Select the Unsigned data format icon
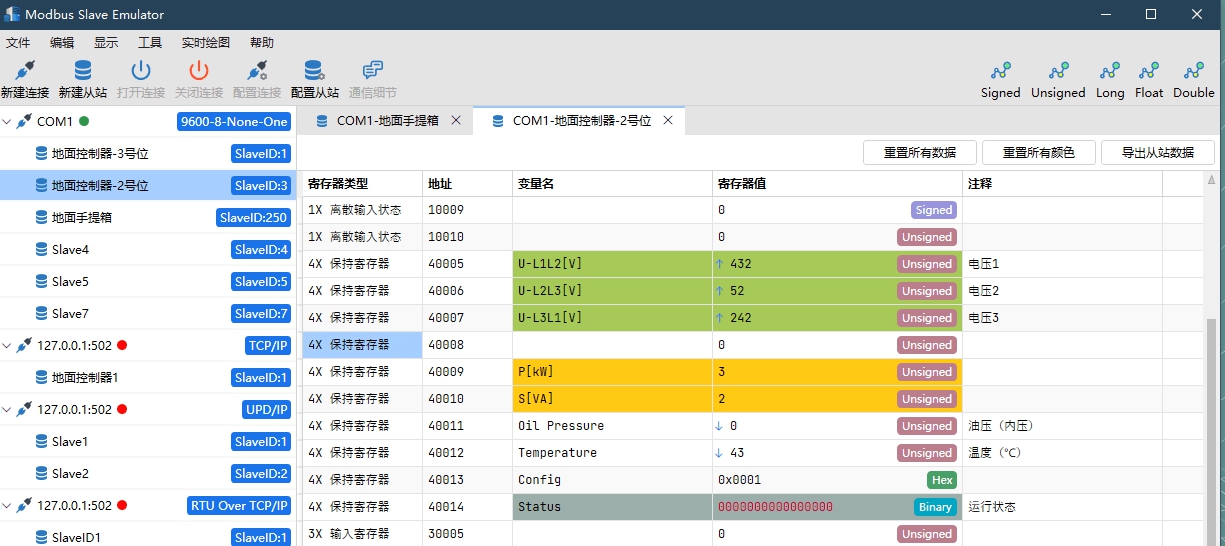Image resolution: width=1225 pixels, height=546 pixels. point(1058,71)
